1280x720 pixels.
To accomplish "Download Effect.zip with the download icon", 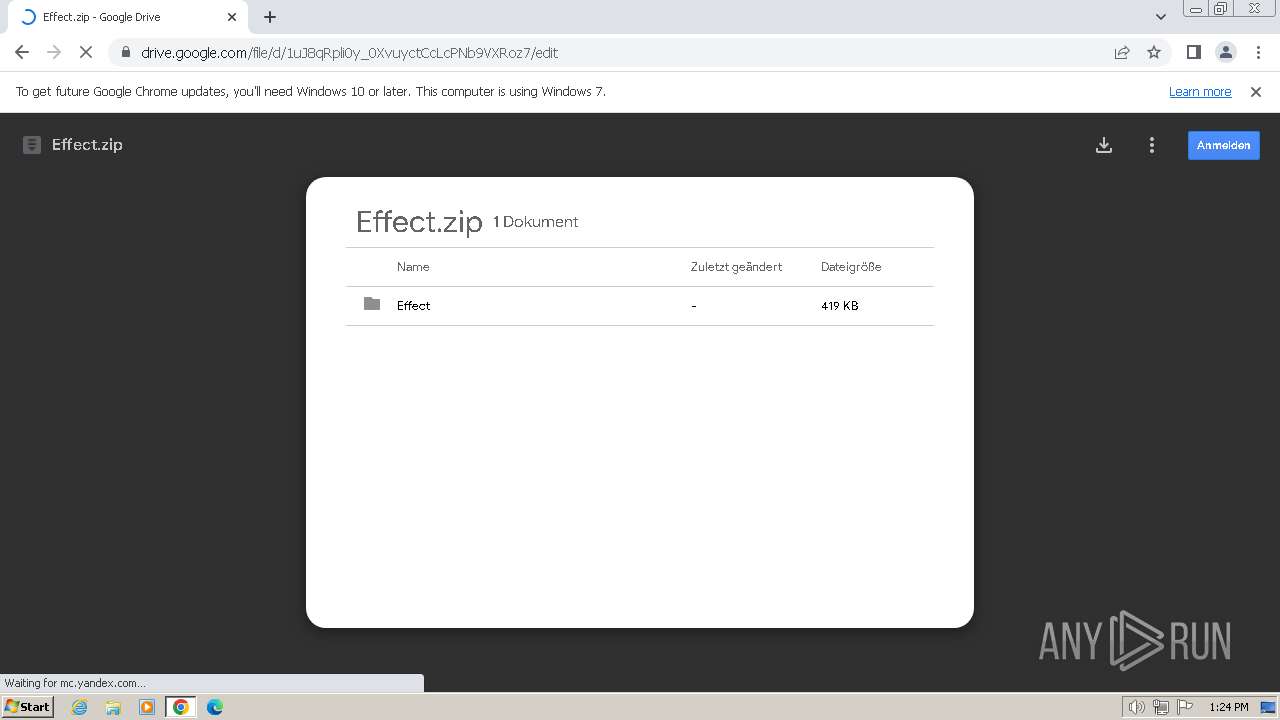I will tap(1104, 145).
